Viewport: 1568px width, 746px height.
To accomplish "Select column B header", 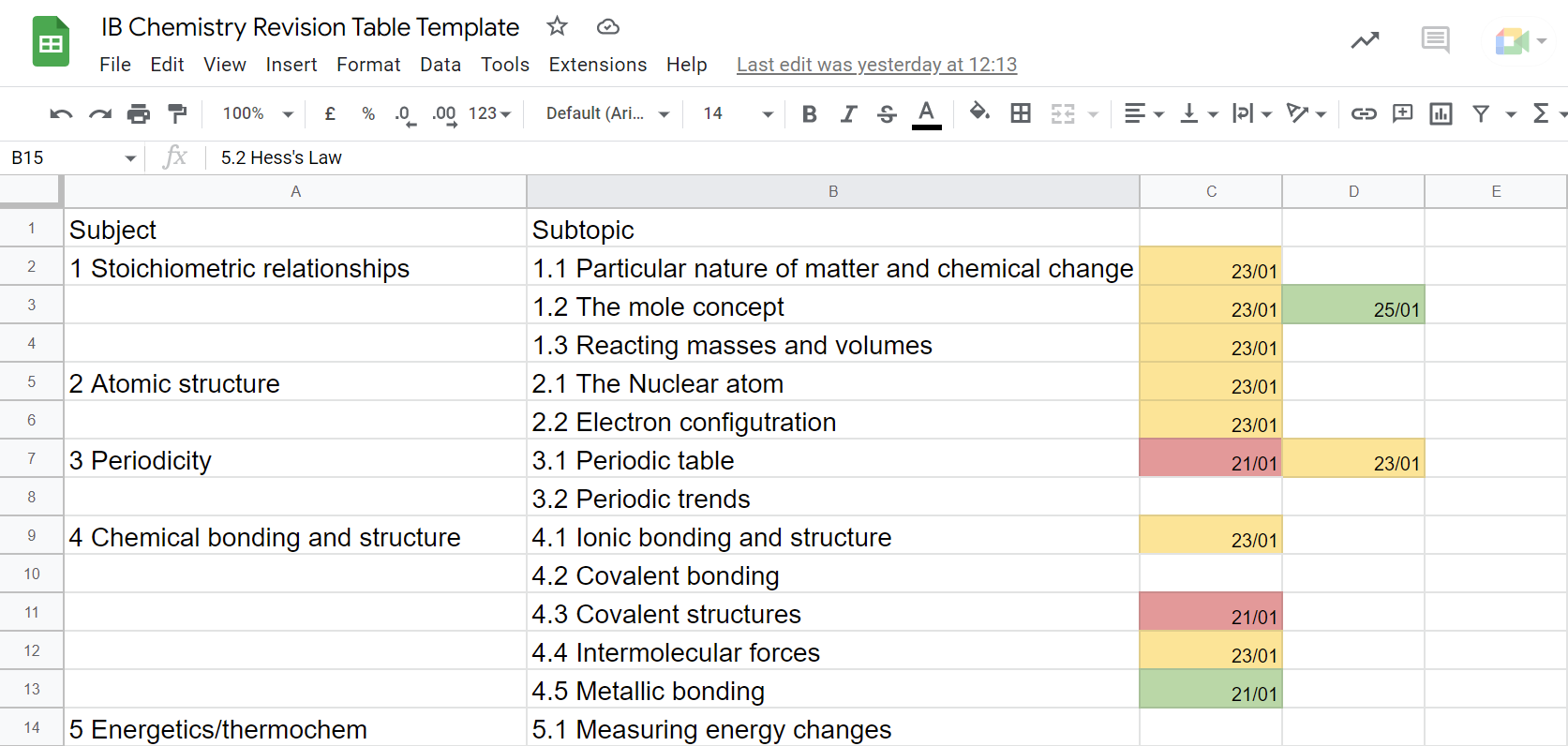I will 833,191.
